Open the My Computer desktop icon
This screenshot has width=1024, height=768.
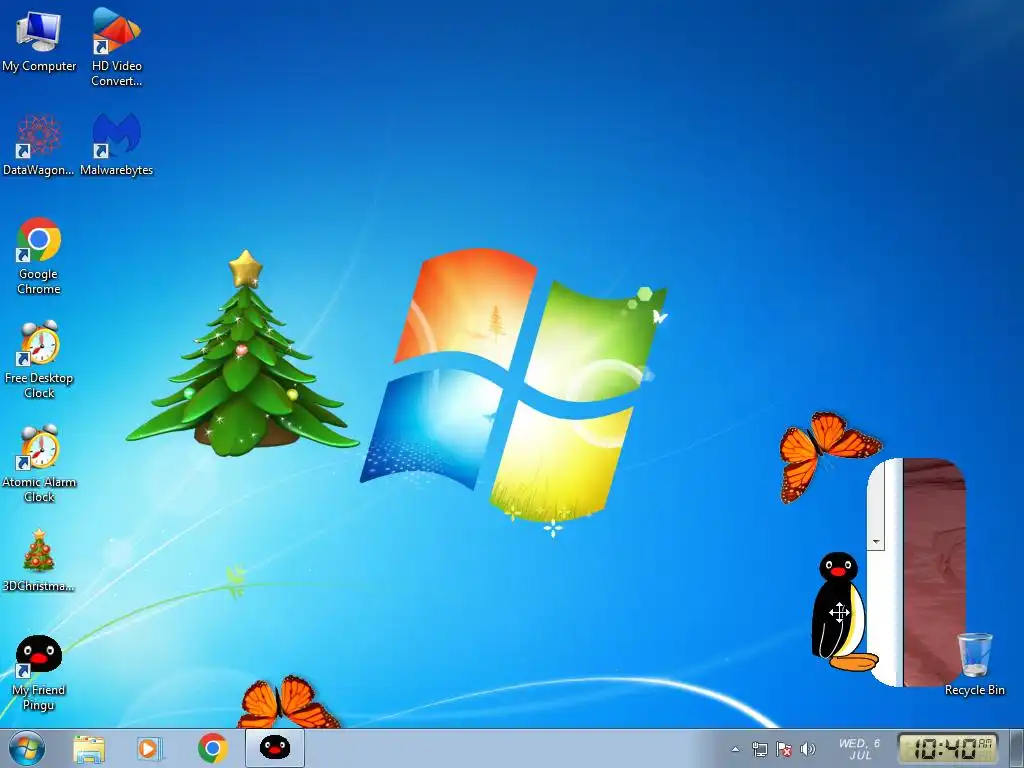[x=39, y=42]
